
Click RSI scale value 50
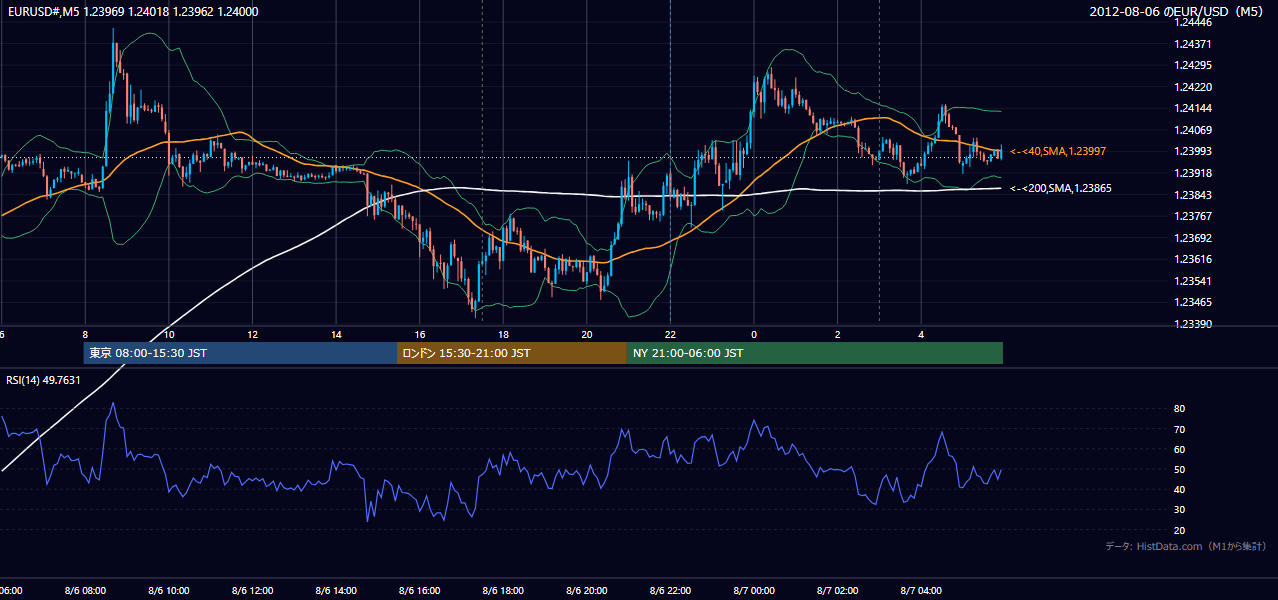pos(1179,469)
